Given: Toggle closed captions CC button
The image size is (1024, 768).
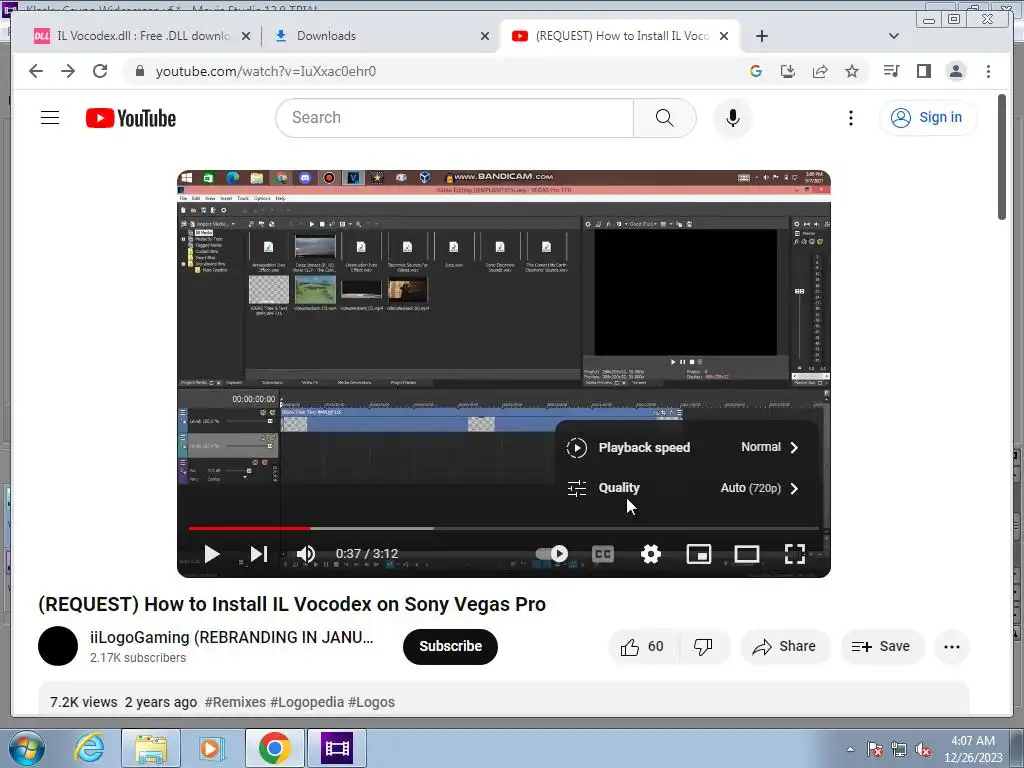Looking at the screenshot, I should [x=603, y=554].
